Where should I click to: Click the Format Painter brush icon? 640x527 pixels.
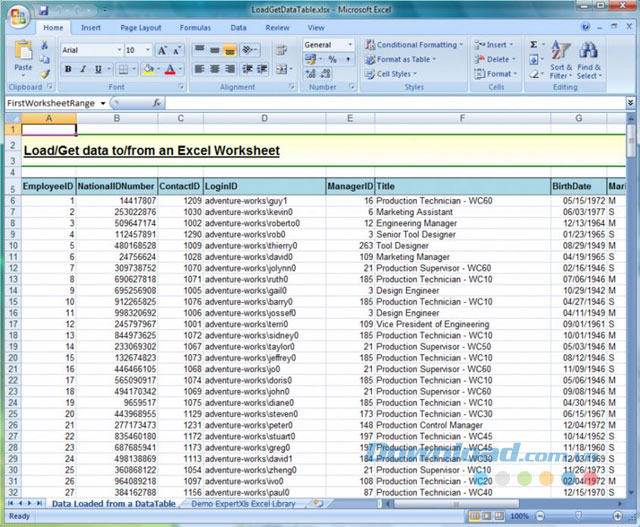[45, 72]
